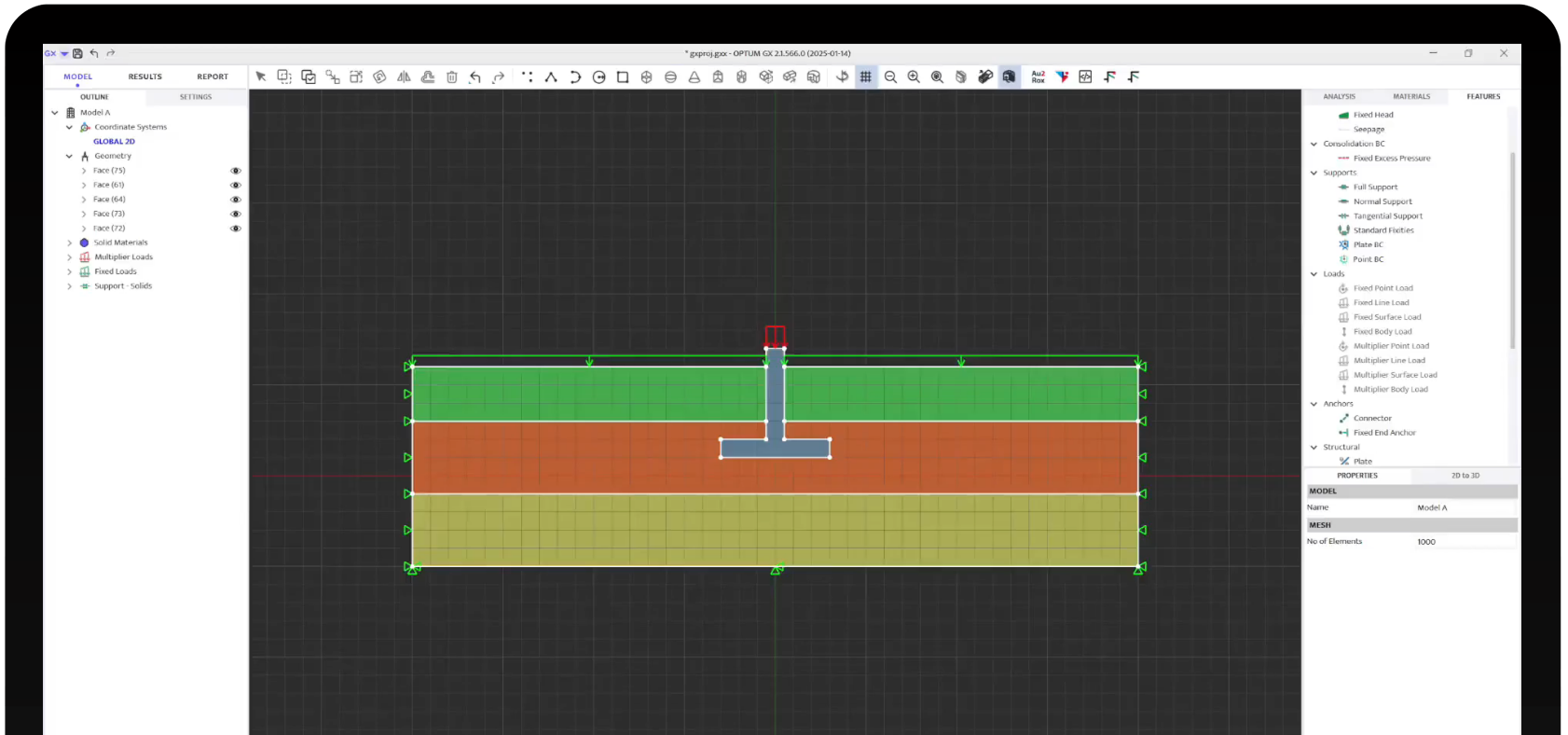
Task: Hide Face (73) with its eye icon
Action: click(x=236, y=215)
